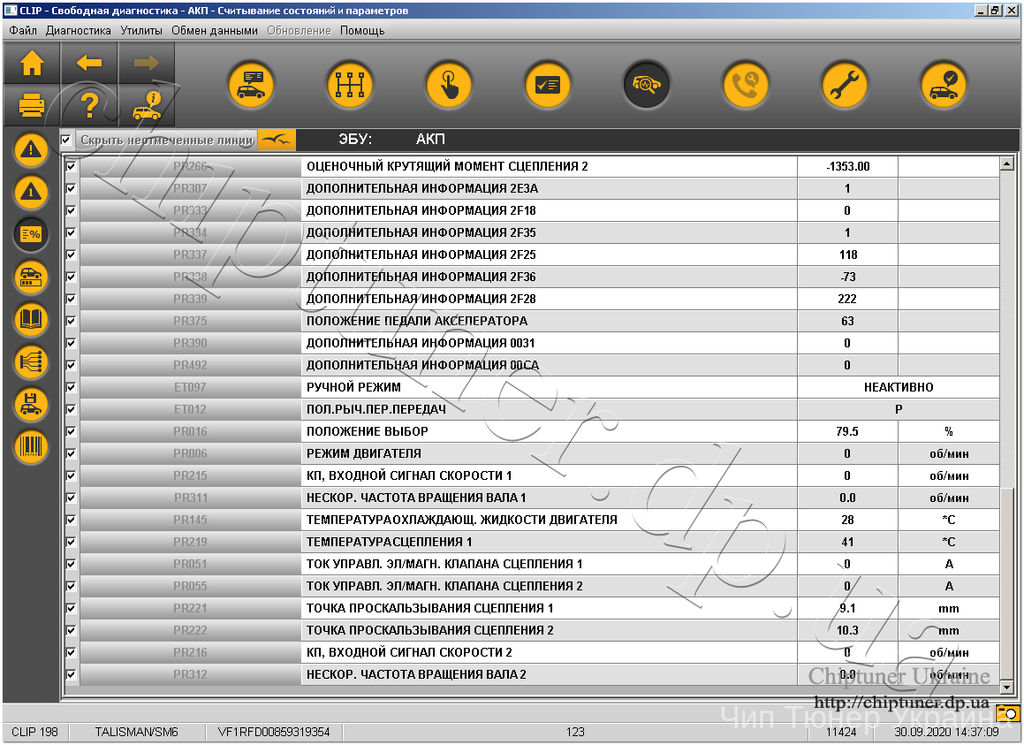Image resolution: width=1024 pixels, height=745 pixels.
Task: Click the screenshot camera icon bottom right
Action: tap(1009, 712)
